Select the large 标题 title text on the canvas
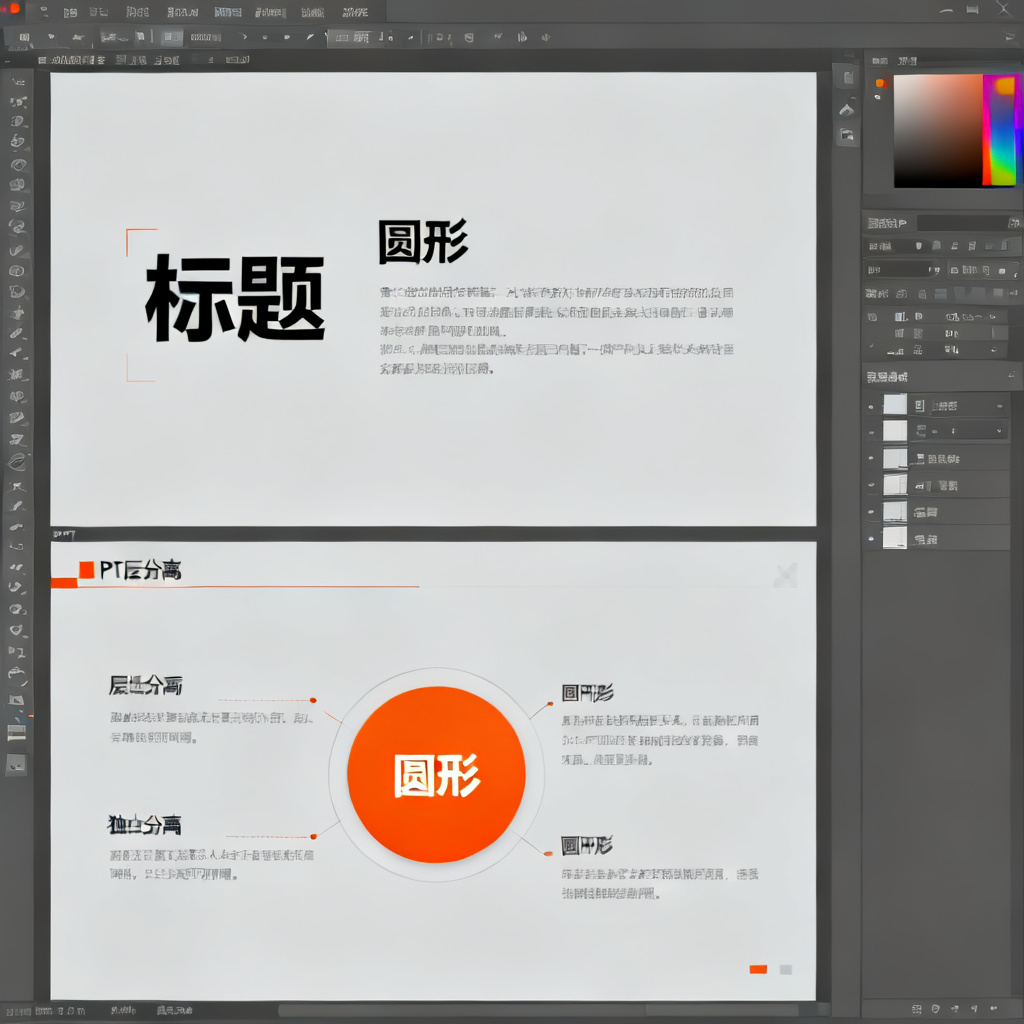Viewport: 1024px width, 1024px height. pos(235,298)
